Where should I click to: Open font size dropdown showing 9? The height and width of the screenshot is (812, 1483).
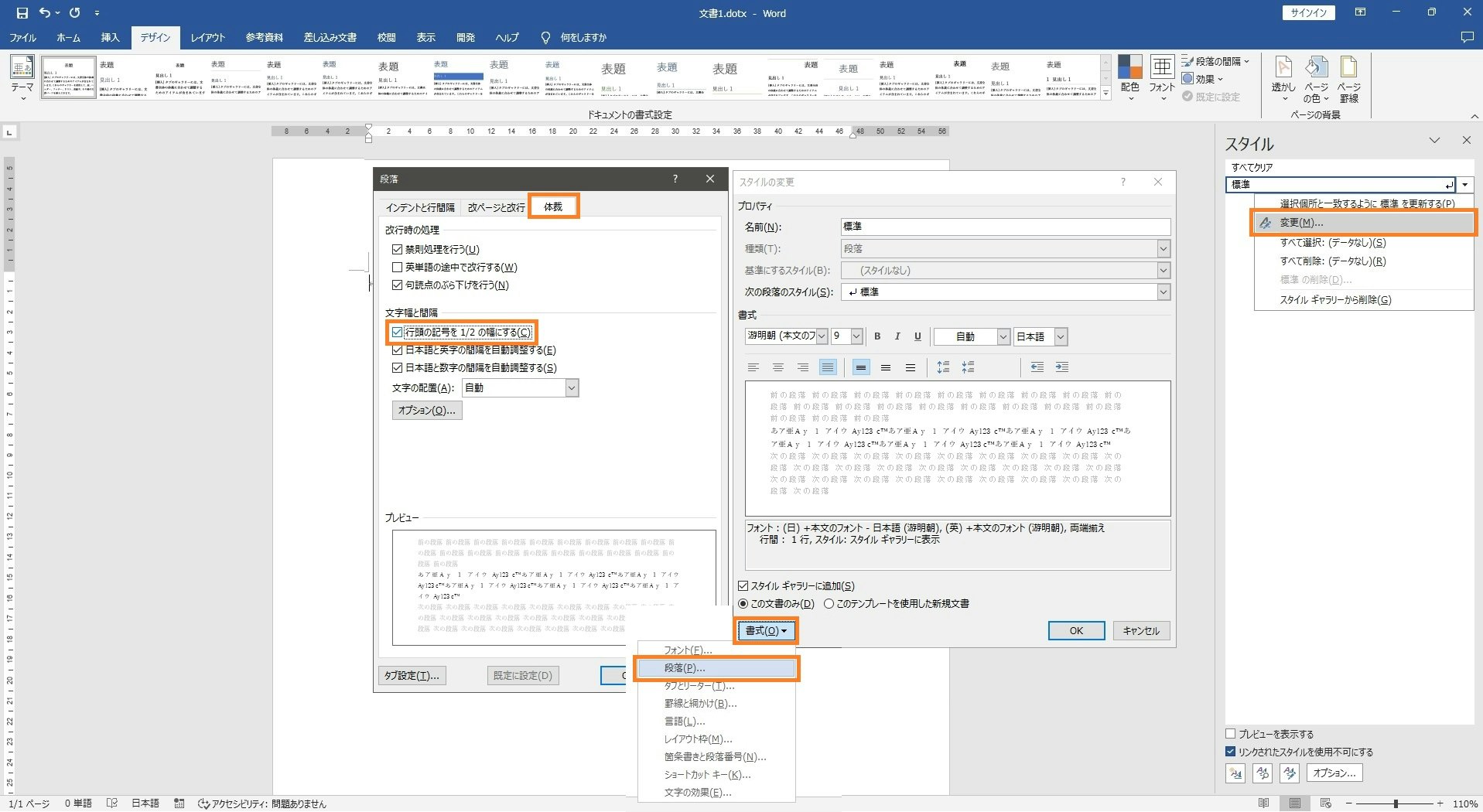point(856,336)
